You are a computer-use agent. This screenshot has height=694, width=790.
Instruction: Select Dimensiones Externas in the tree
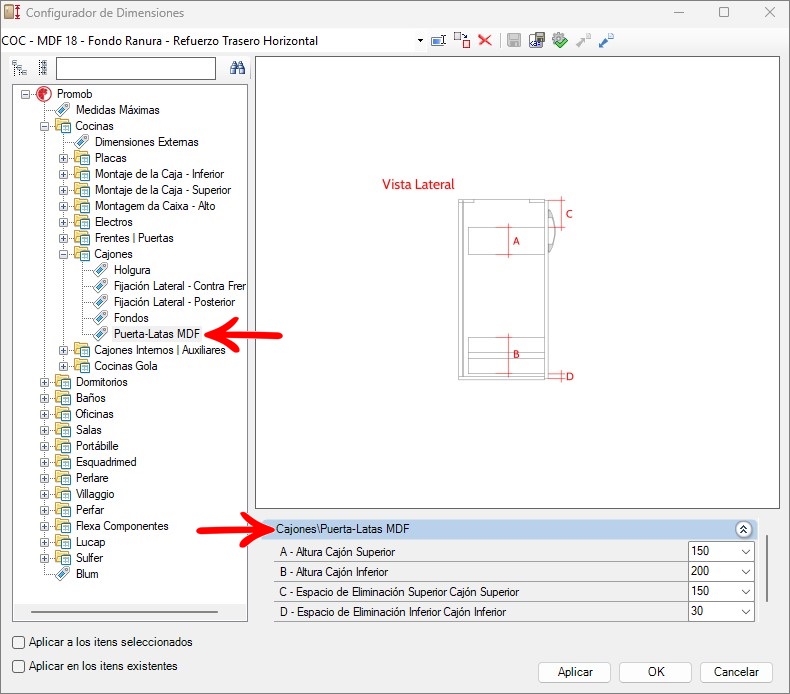click(x=147, y=142)
